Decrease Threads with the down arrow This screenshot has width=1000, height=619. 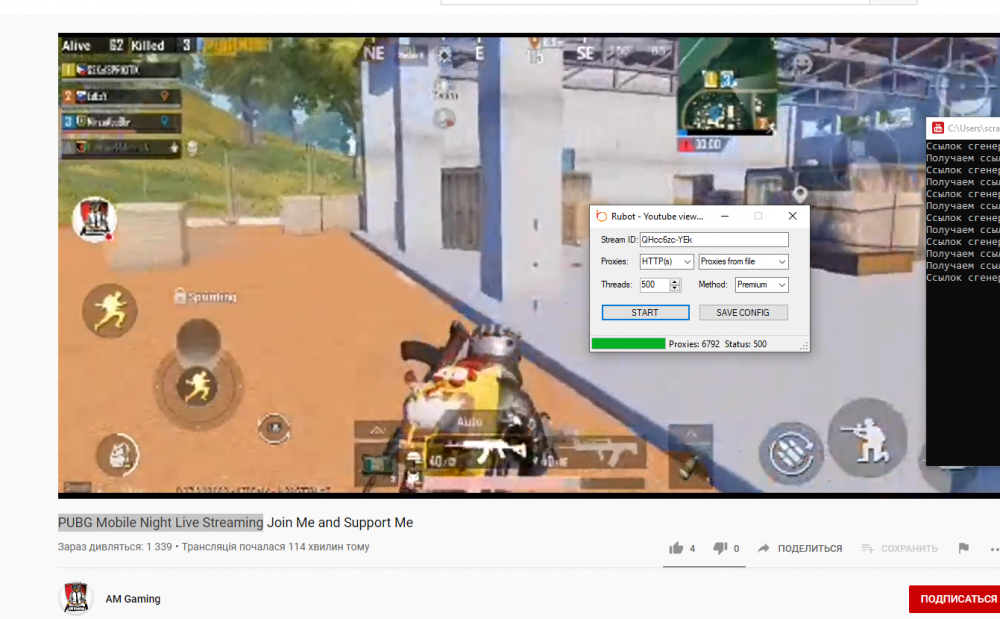[675, 289]
